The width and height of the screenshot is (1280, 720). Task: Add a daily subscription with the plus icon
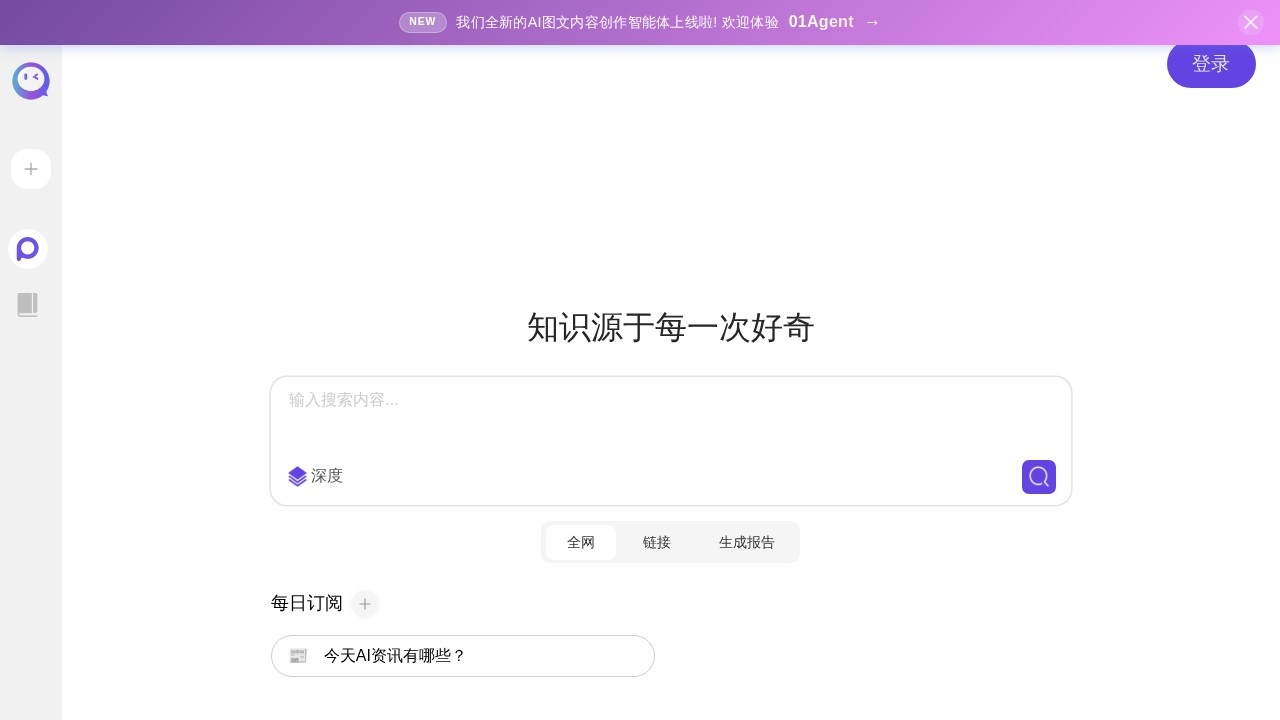click(x=365, y=604)
